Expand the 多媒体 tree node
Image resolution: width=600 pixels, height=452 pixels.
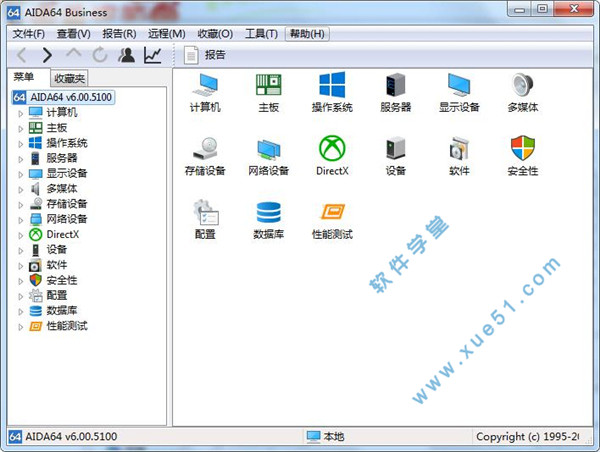21,189
